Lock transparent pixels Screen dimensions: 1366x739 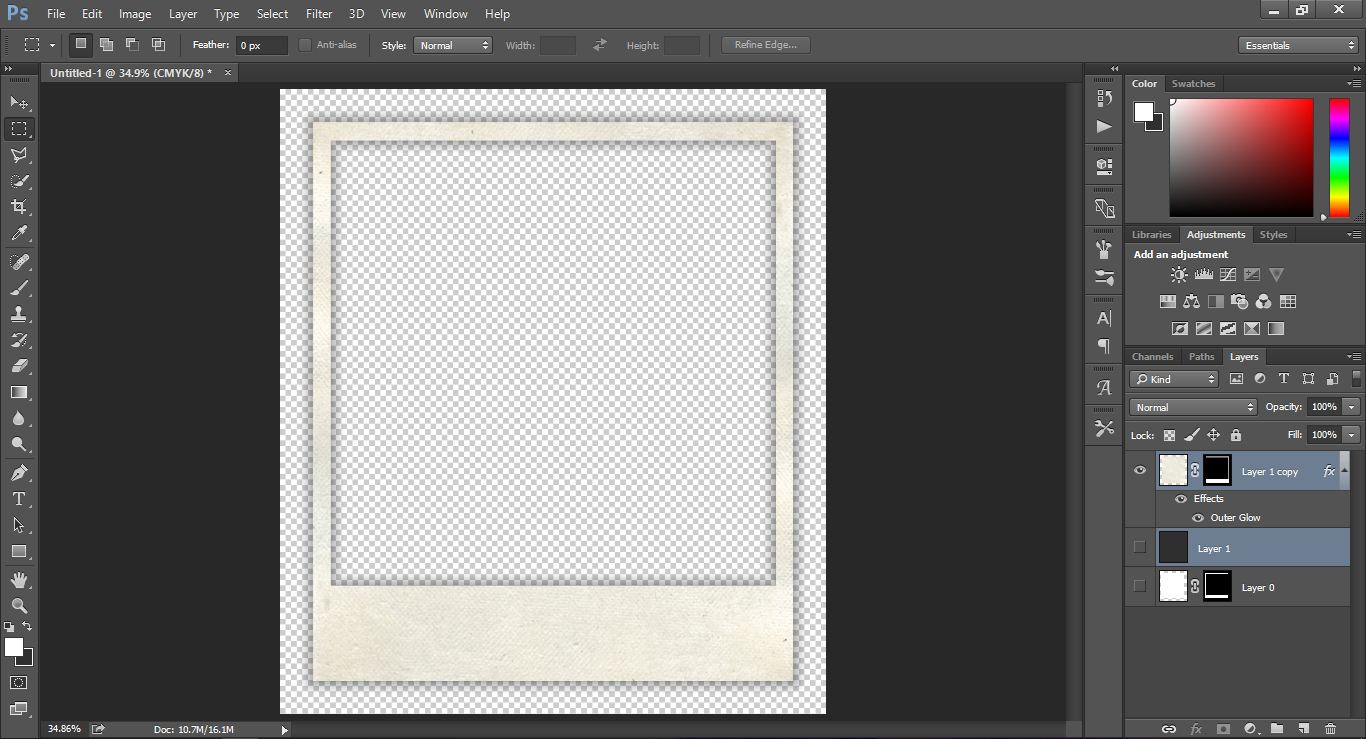tap(1169, 435)
